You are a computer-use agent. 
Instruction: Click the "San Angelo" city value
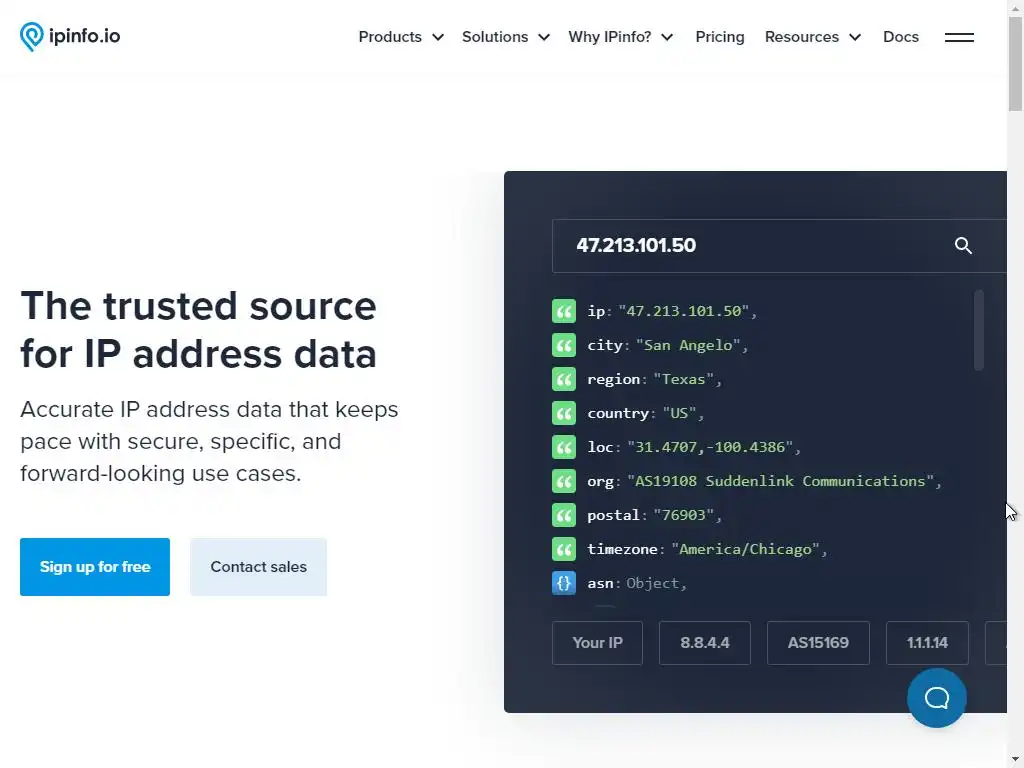pos(688,345)
